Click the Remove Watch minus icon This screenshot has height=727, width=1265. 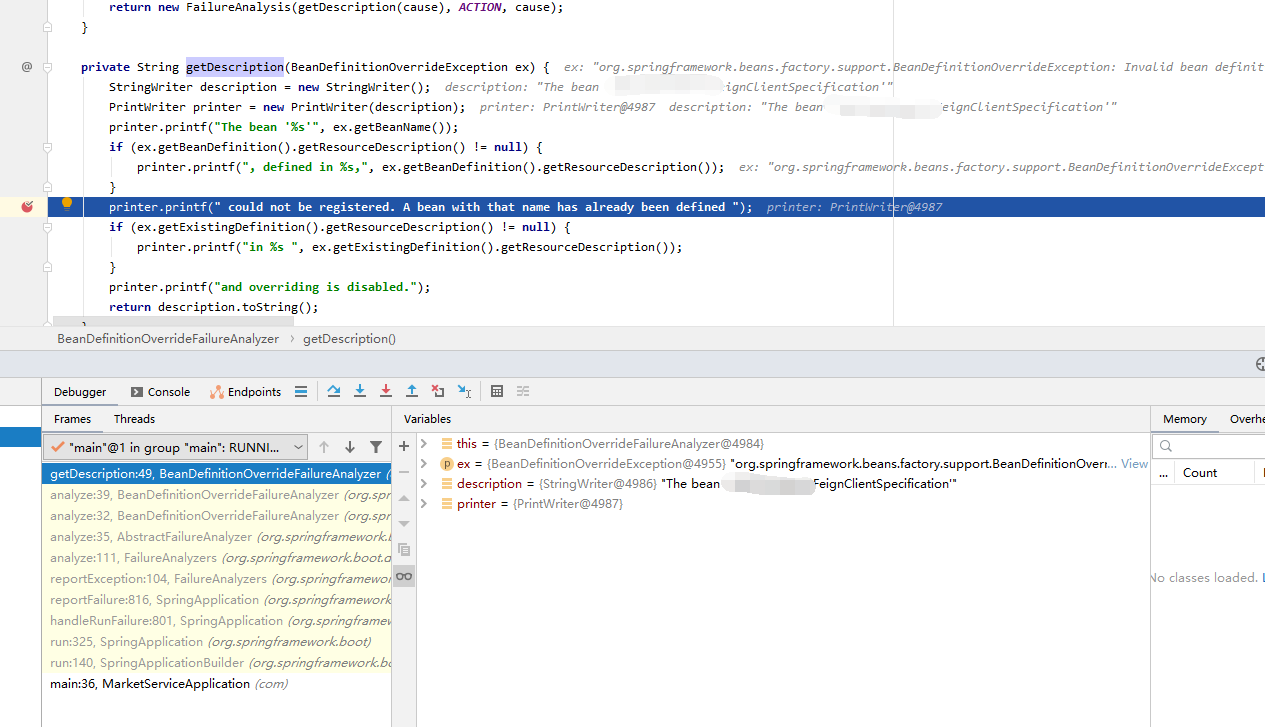coord(404,472)
